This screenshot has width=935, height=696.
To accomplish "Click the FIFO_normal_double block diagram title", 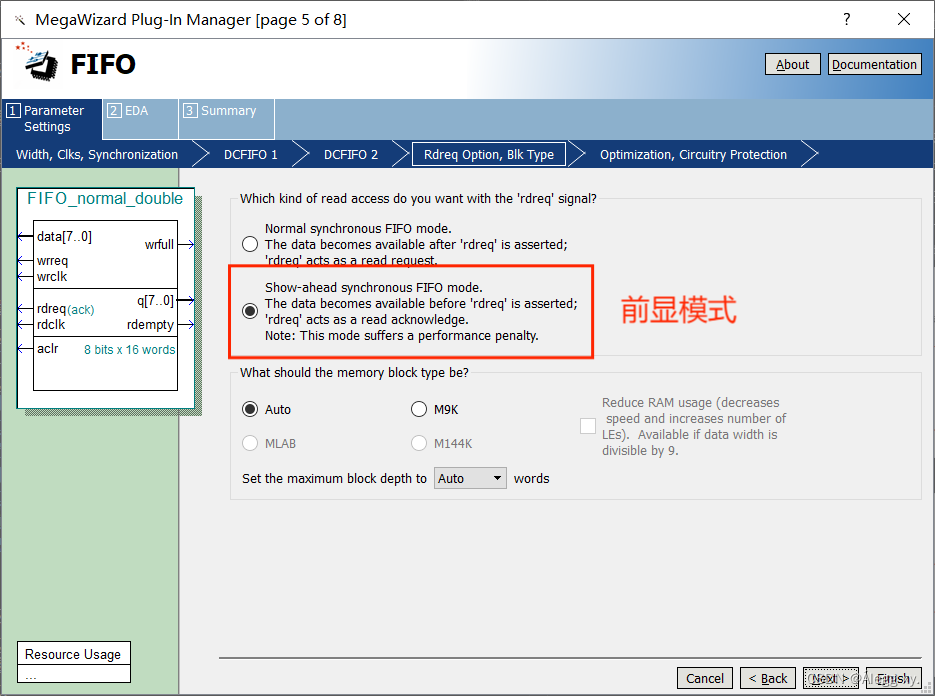I will point(105,198).
